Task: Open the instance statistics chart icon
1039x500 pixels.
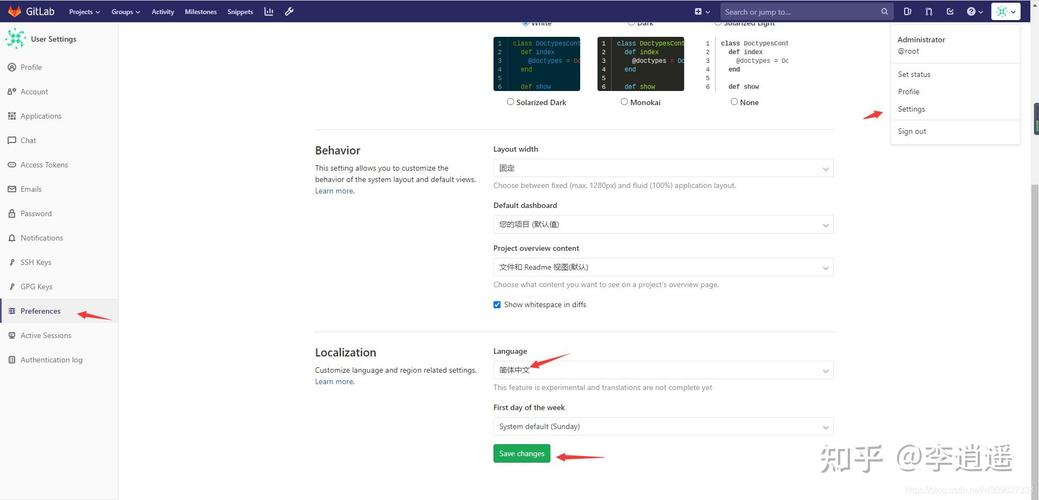Action: click(x=269, y=12)
